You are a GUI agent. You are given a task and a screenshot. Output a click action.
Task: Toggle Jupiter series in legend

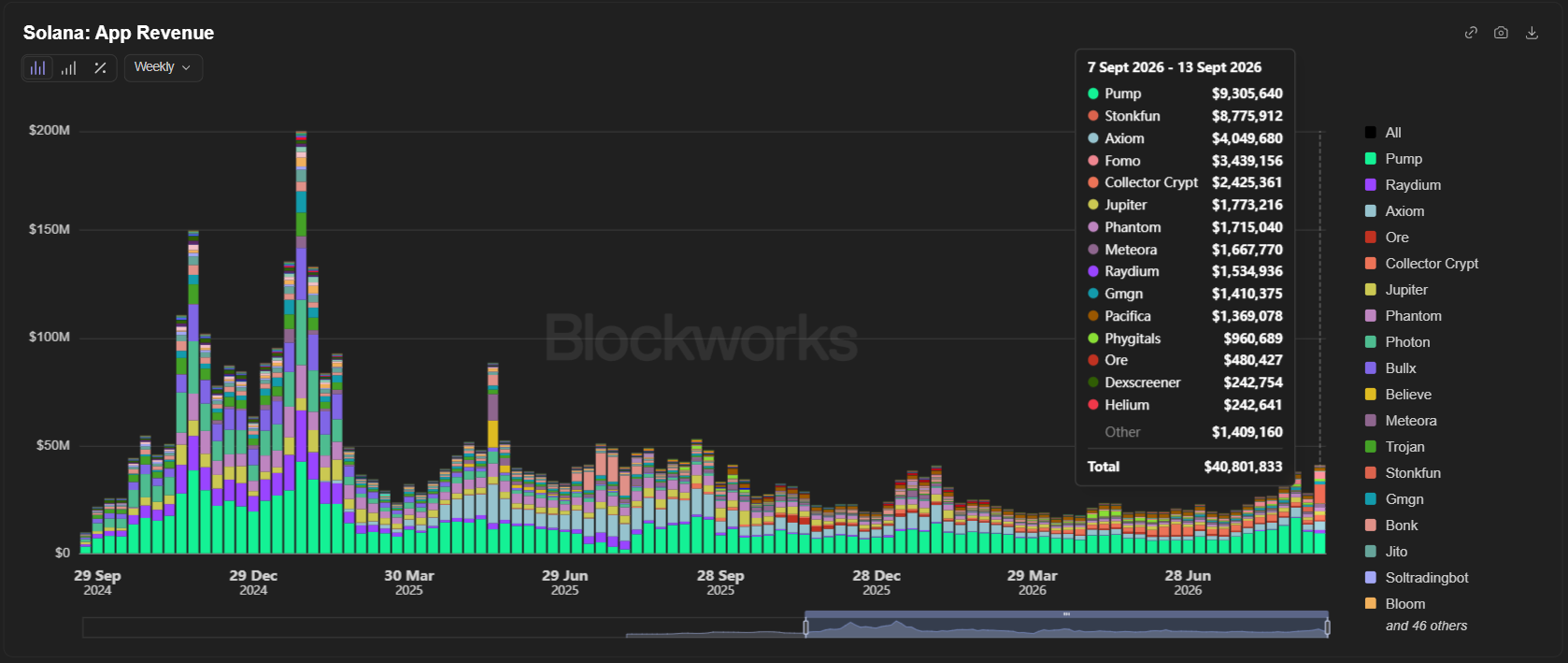coord(1396,290)
